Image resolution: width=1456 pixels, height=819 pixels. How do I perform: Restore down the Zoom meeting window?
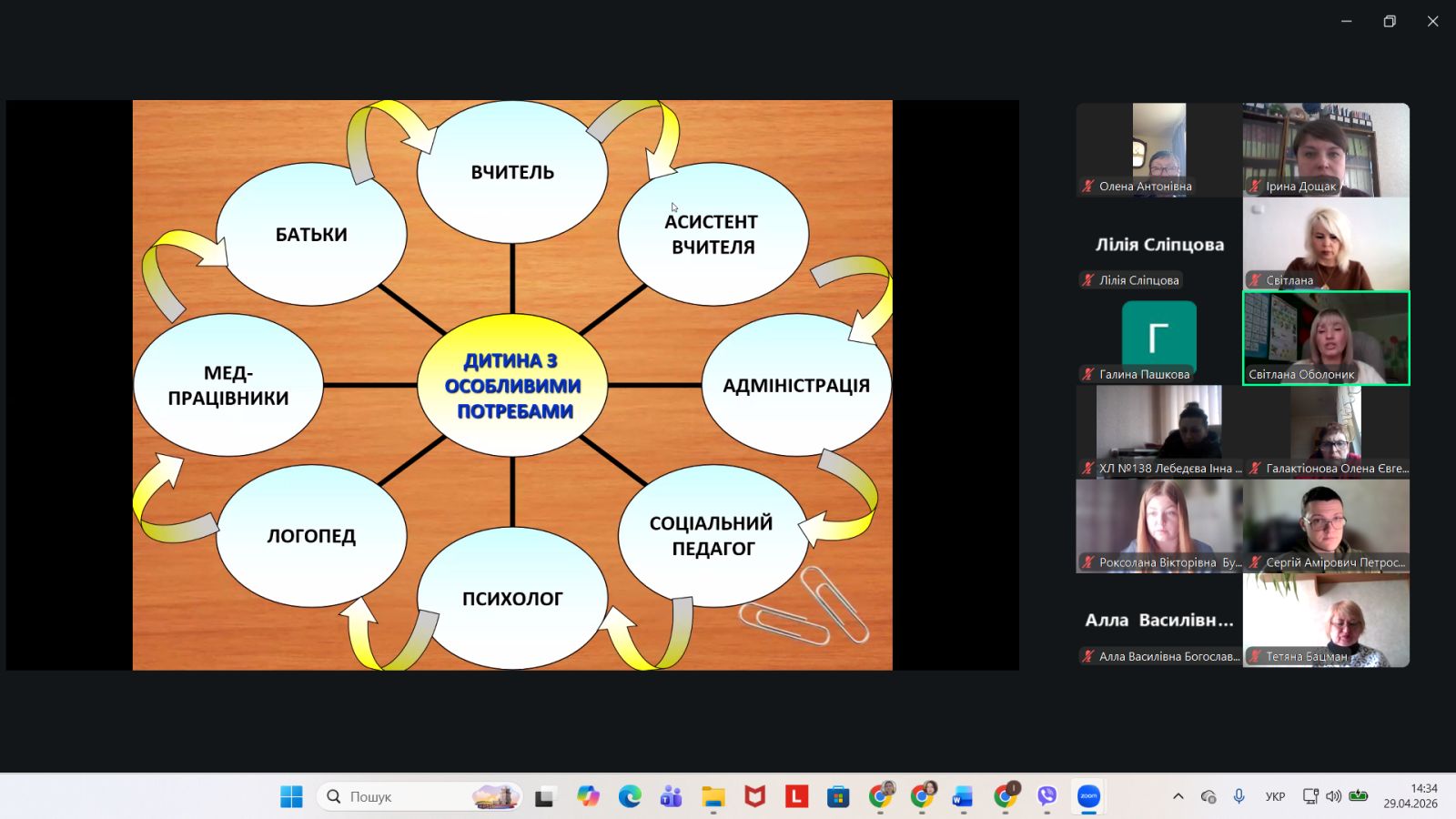coord(1390,21)
